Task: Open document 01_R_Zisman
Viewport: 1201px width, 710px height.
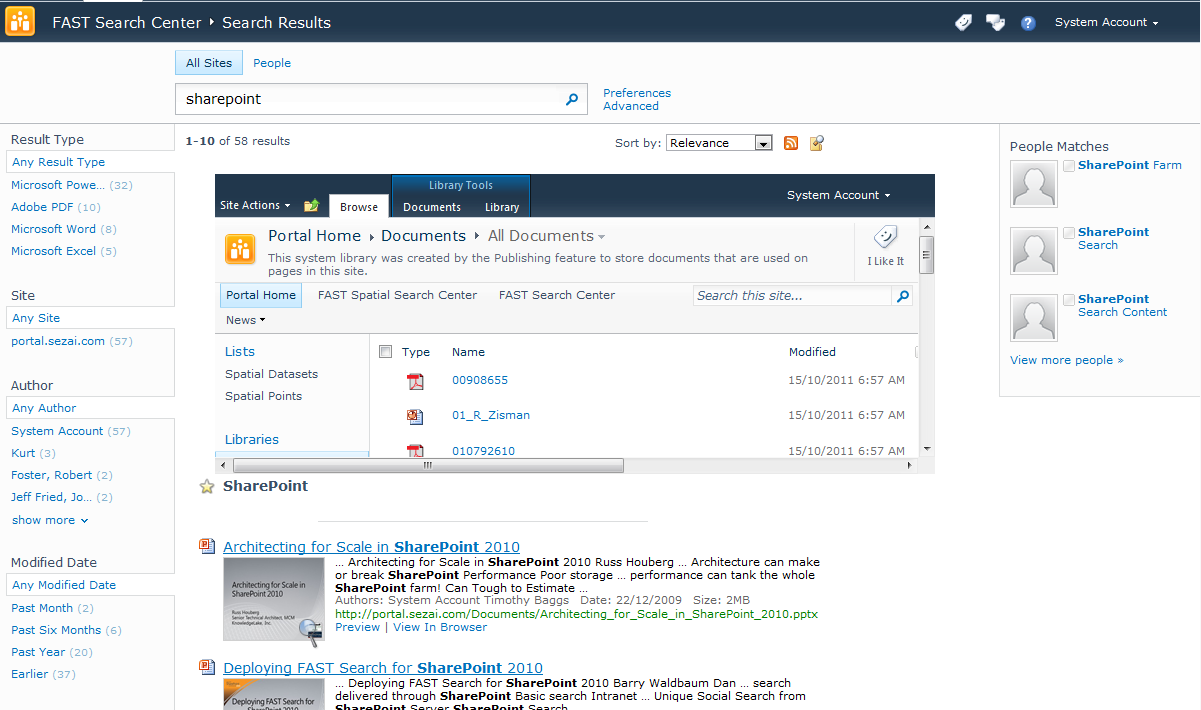Action: tap(491, 415)
